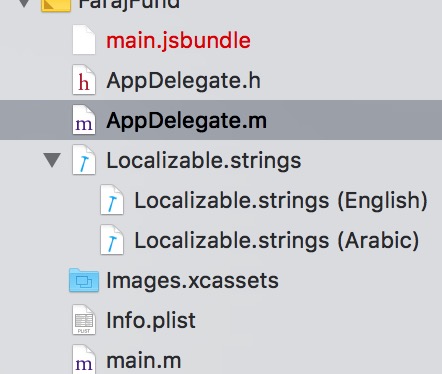
Task: Click the AppDelegate.h header file icon
Action: coord(84,80)
